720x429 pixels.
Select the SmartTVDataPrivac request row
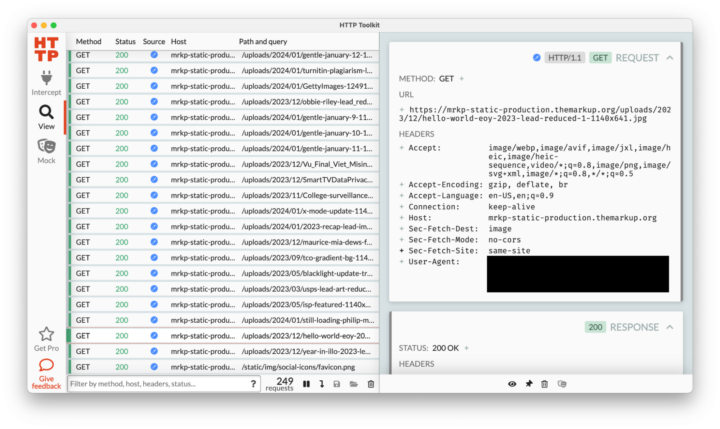coord(224,180)
